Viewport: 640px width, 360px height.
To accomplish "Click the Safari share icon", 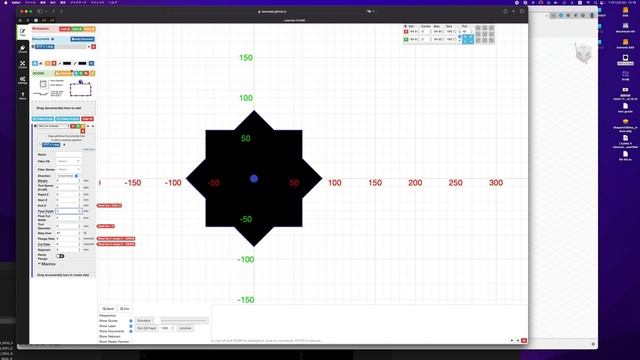I will click(x=505, y=11).
